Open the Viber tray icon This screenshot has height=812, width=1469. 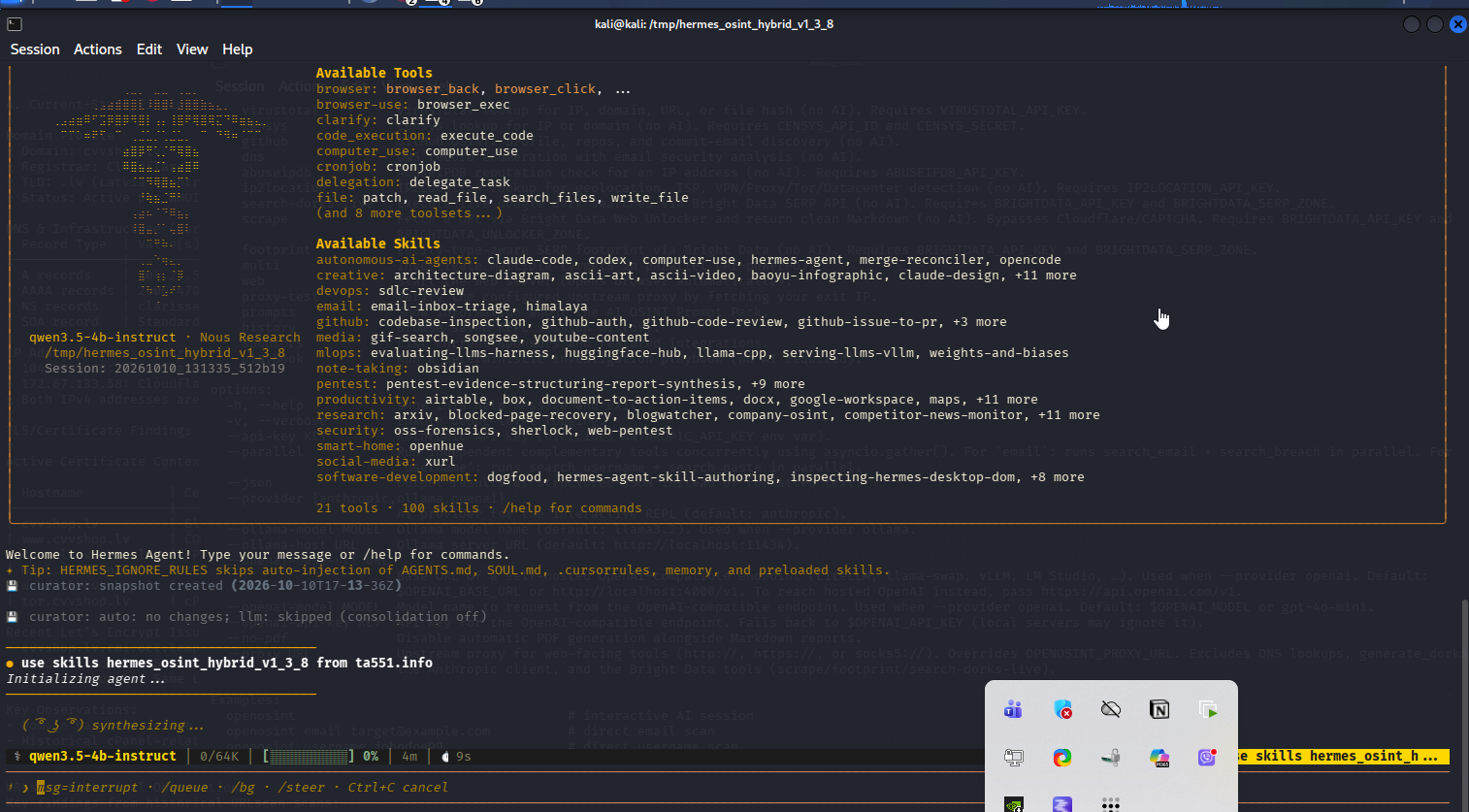1207,758
